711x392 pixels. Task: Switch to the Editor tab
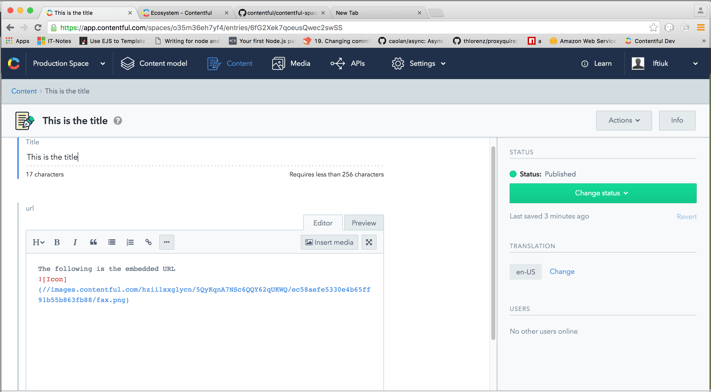tap(323, 223)
